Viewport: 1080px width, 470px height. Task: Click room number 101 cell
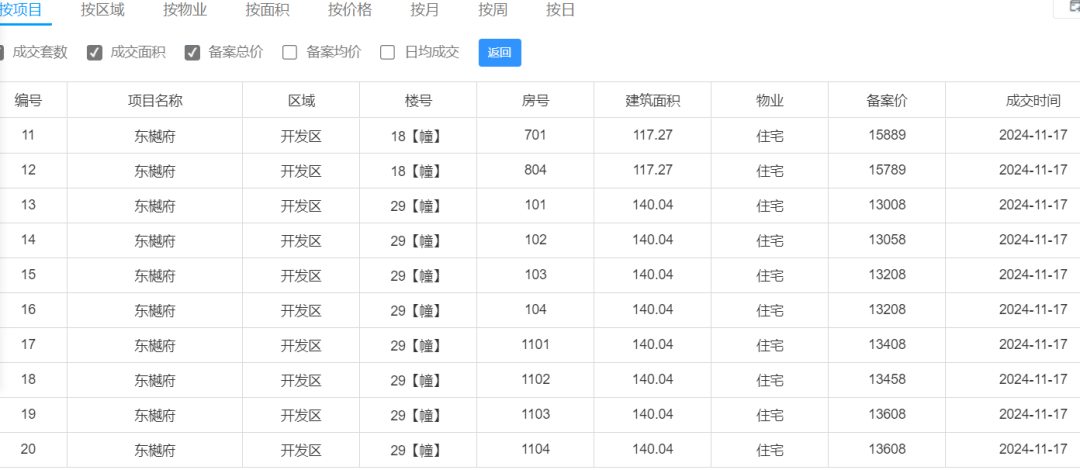pyautogui.click(x=535, y=205)
